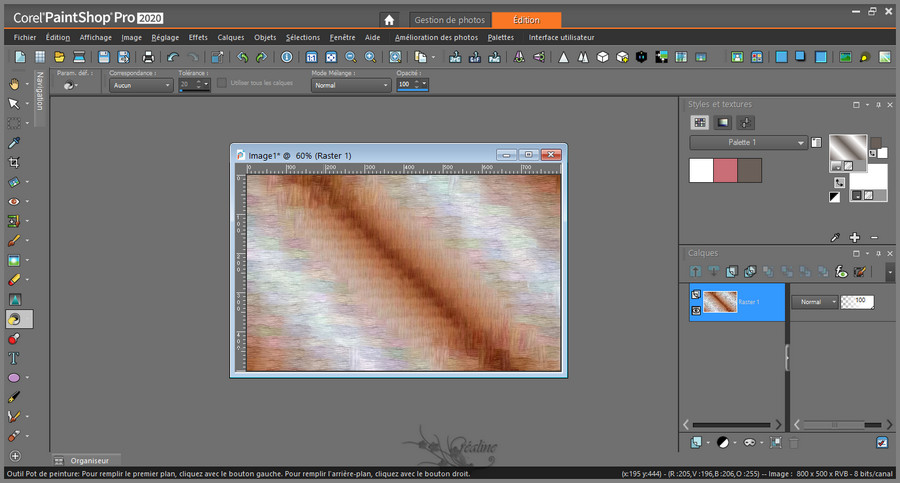The width and height of the screenshot is (900, 483).
Task: Choose the Red Eye tool
Action: click(14, 202)
